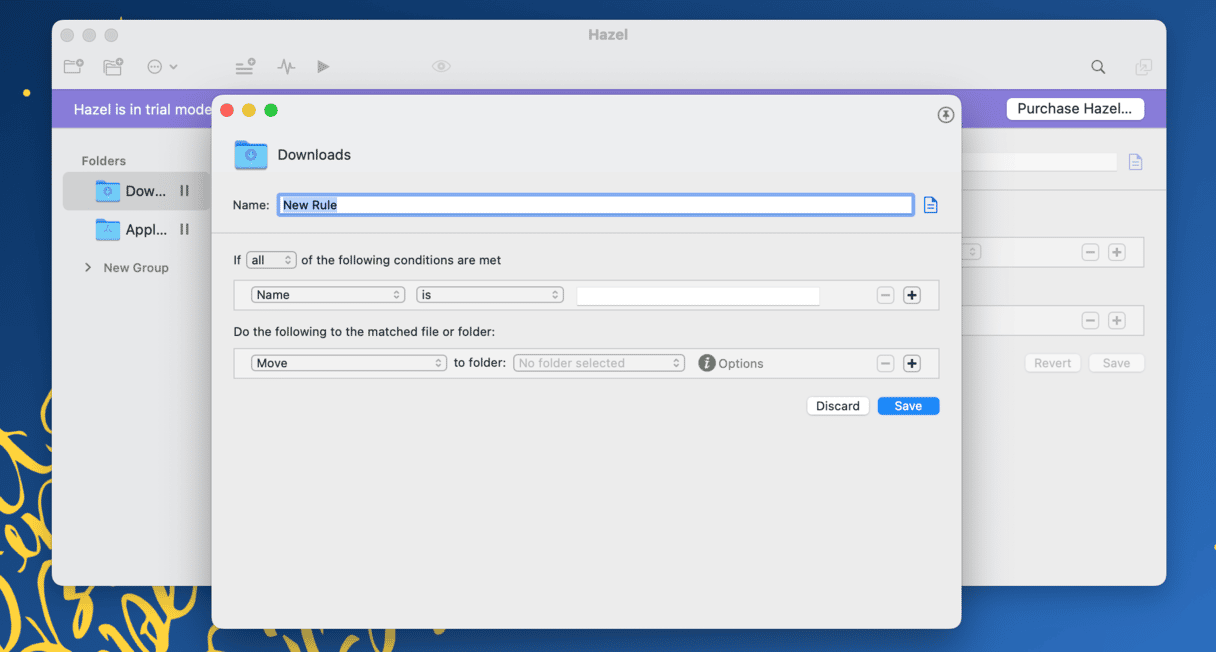Click the add rule toolbar icon
Image resolution: width=1216 pixels, height=652 pixels.
pyautogui.click(x=245, y=67)
